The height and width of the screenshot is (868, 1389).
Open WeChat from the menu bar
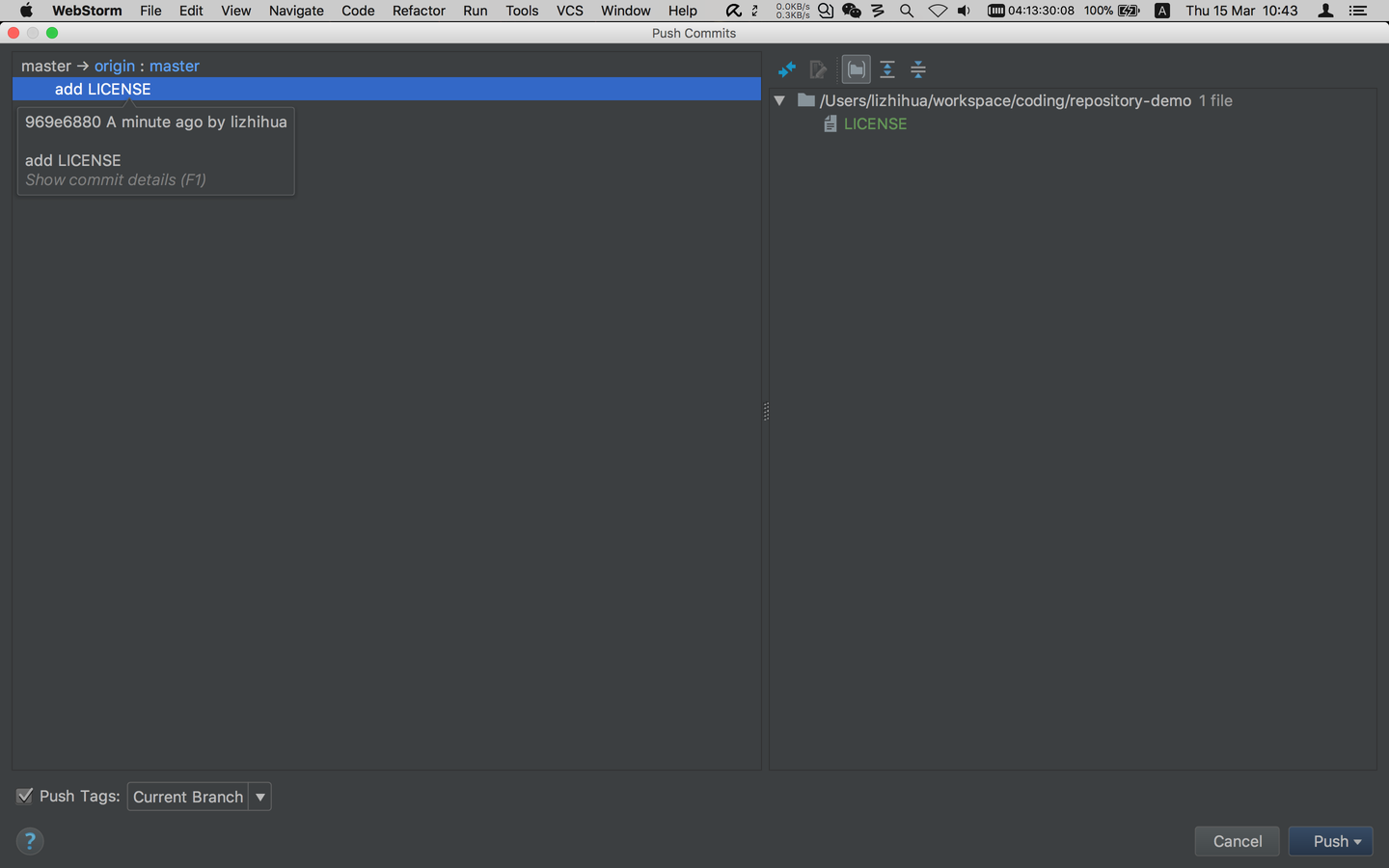click(x=852, y=11)
